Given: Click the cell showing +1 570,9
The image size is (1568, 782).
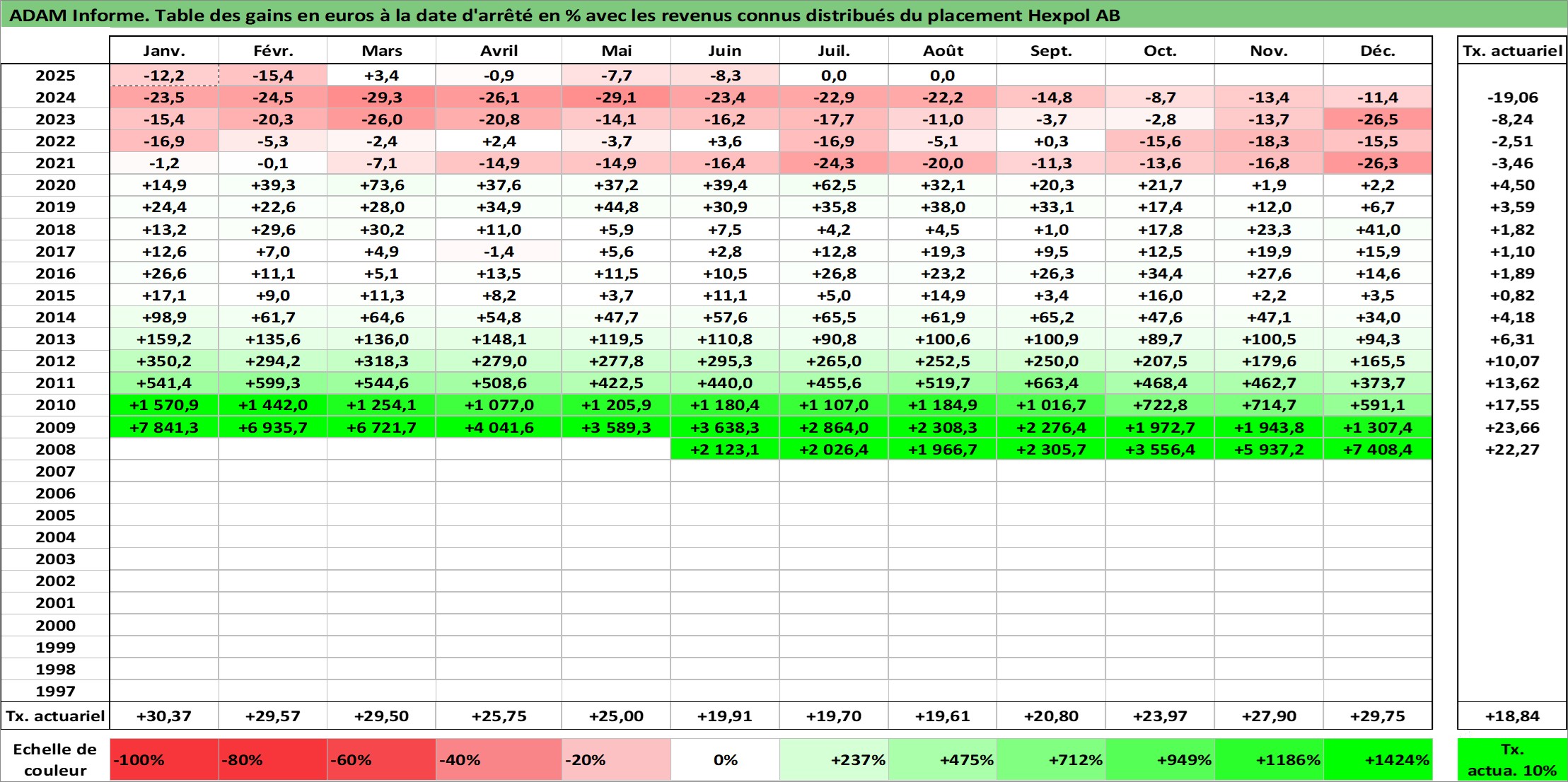Looking at the screenshot, I should (164, 405).
